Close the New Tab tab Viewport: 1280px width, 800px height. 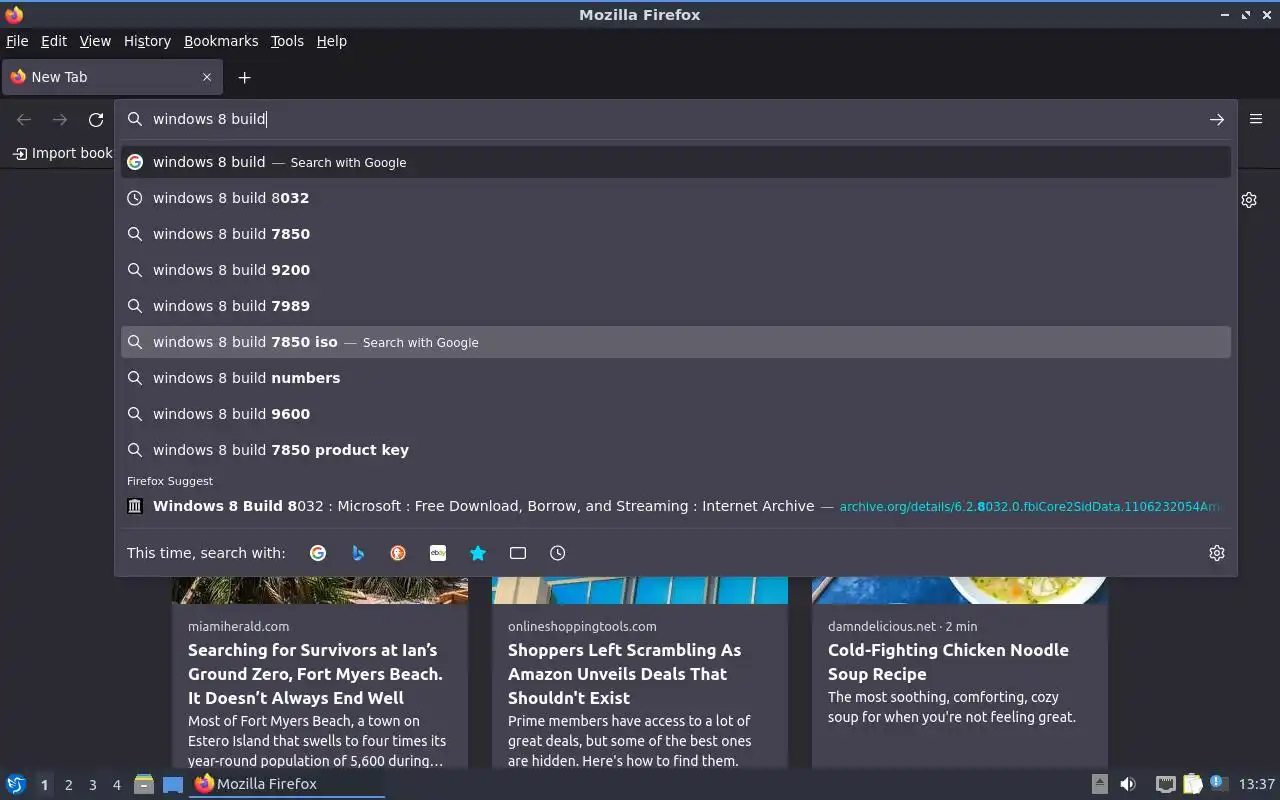point(207,77)
